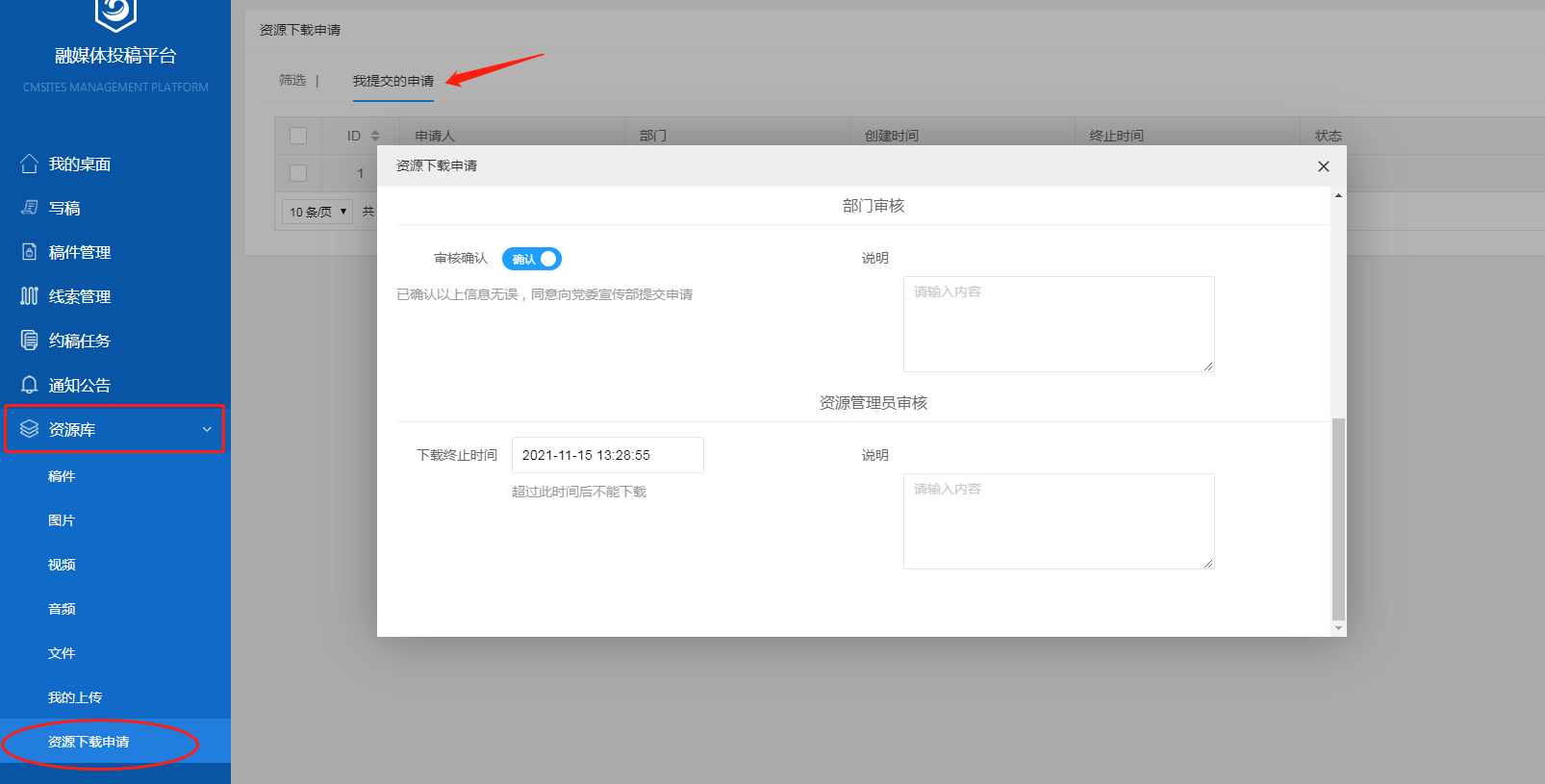Sort the table by ID column arrows
The image size is (1545, 784).
[375, 136]
